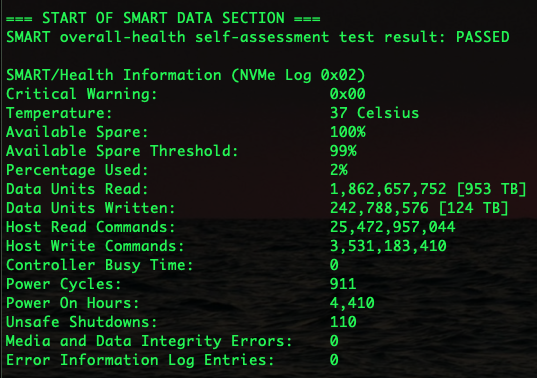Click the Temperature label
Screen dimensions: 537x378
pos(59,113)
